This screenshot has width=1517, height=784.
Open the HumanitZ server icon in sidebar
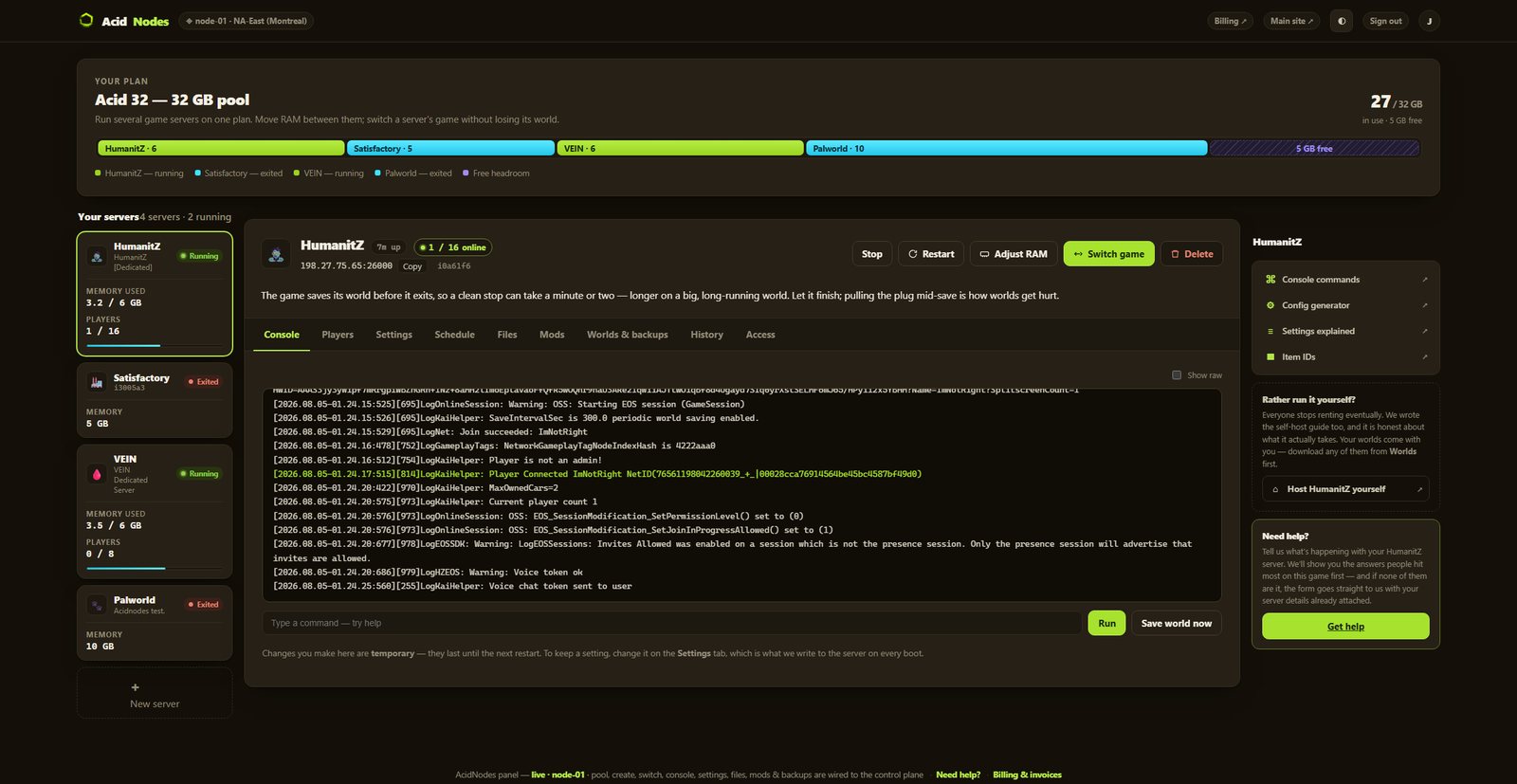pyautogui.click(x=97, y=256)
